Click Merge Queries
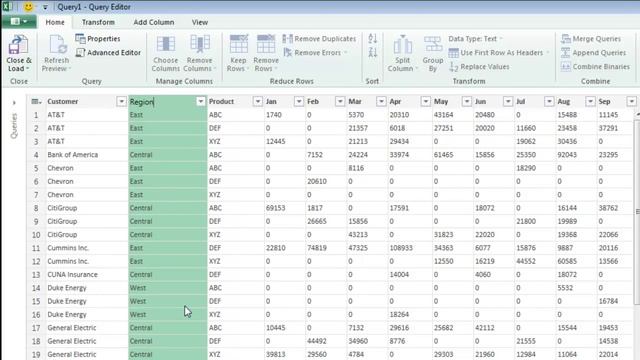The height and width of the screenshot is (360, 640). pos(591,39)
